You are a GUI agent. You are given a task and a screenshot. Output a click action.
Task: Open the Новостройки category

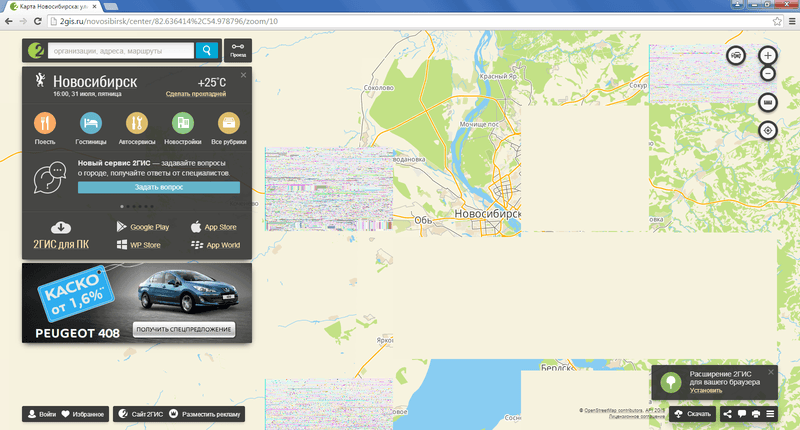tap(182, 123)
